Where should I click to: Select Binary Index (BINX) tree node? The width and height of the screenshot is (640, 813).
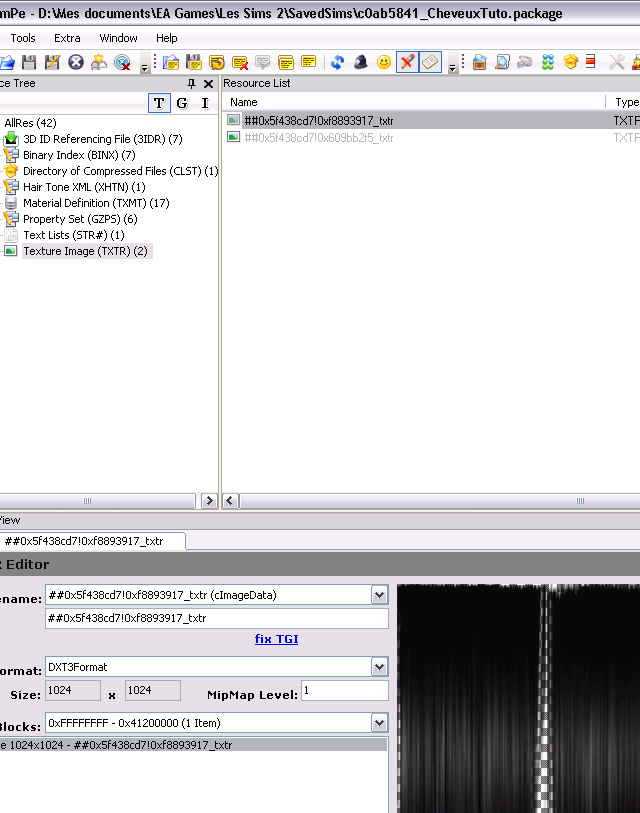pyautogui.click(x=79, y=155)
